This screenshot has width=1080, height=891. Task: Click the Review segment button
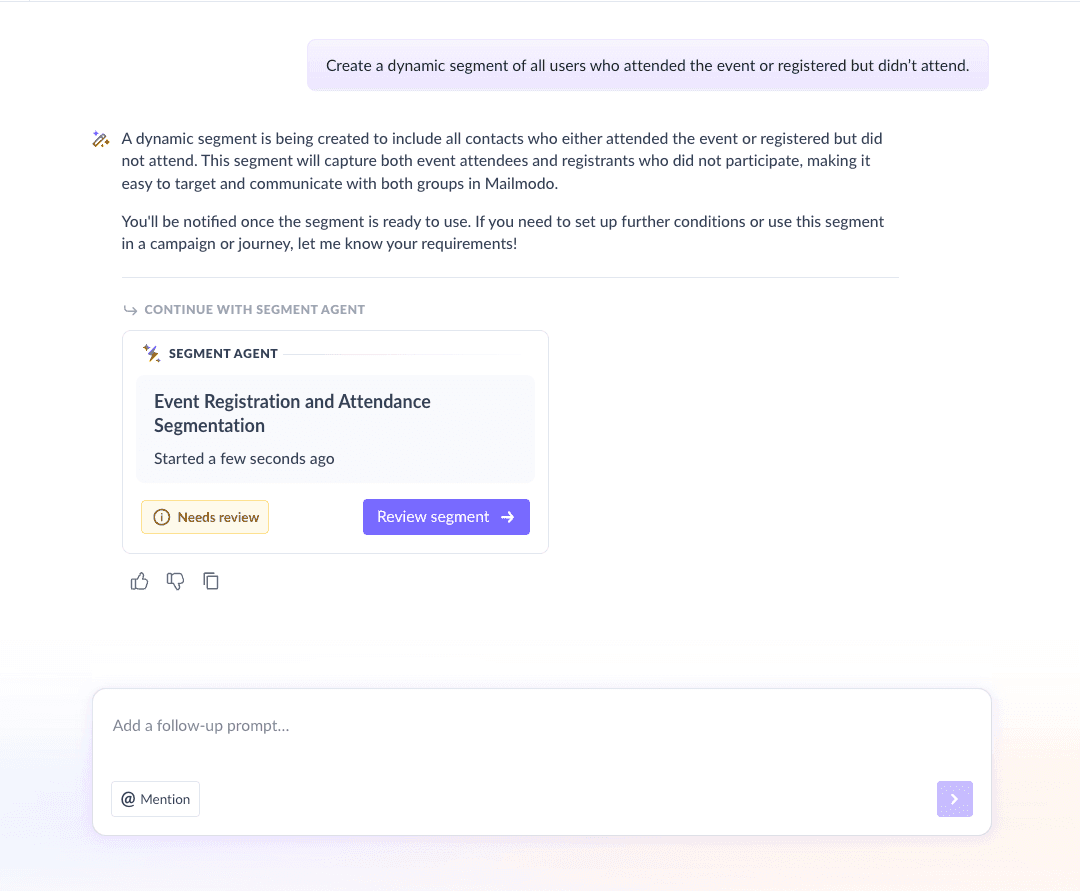coord(446,517)
